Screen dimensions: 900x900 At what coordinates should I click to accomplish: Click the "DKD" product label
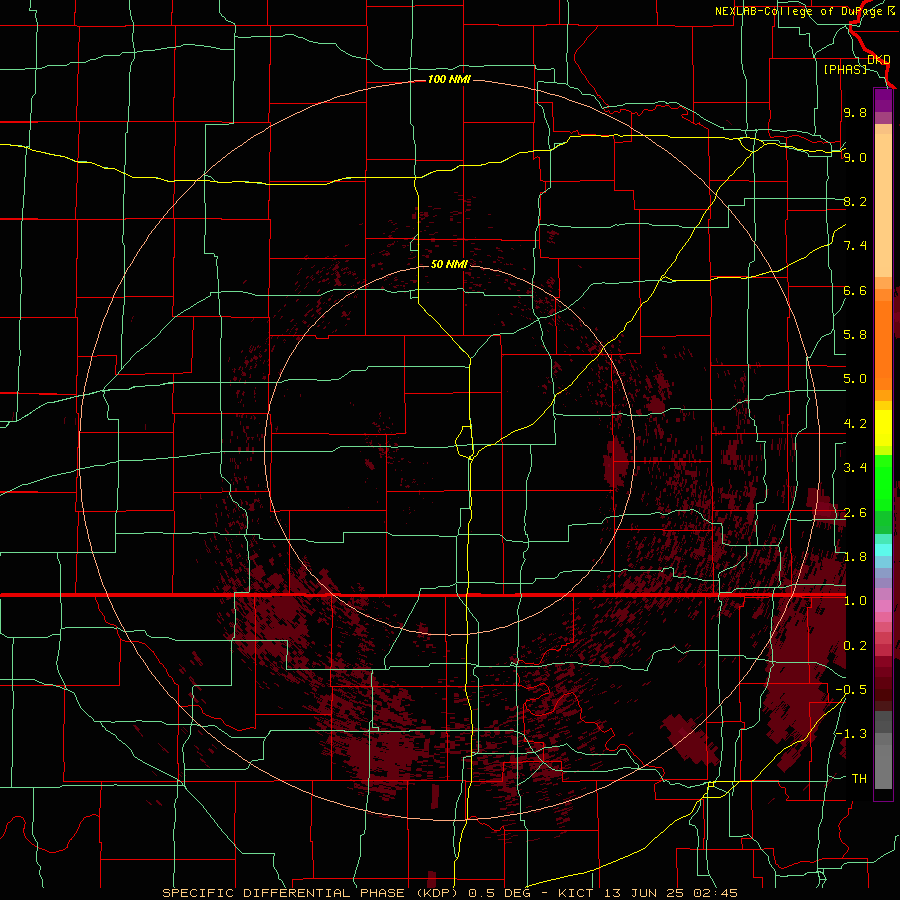click(879, 59)
